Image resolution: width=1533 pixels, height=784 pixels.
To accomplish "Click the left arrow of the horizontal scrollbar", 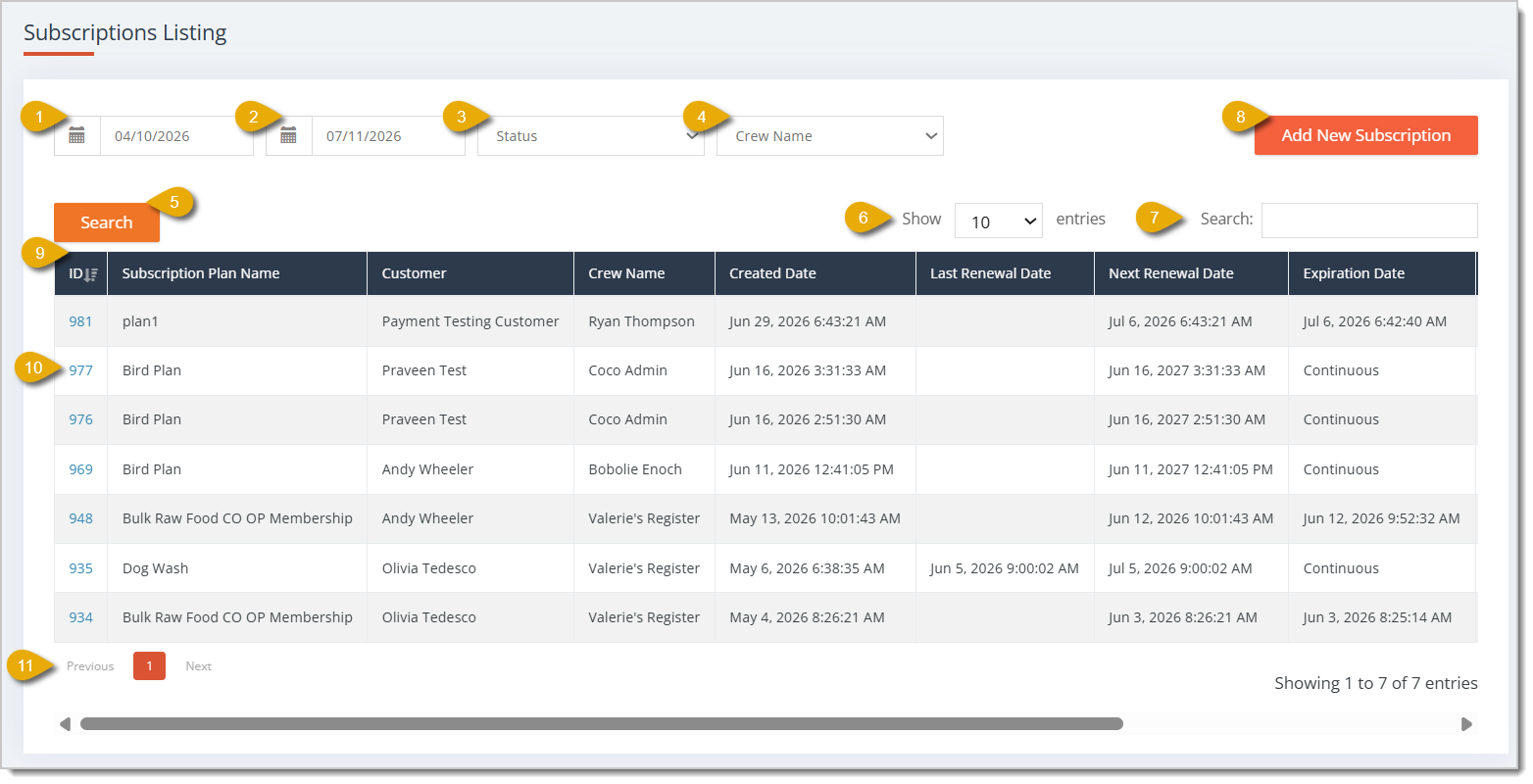I will coord(65,724).
